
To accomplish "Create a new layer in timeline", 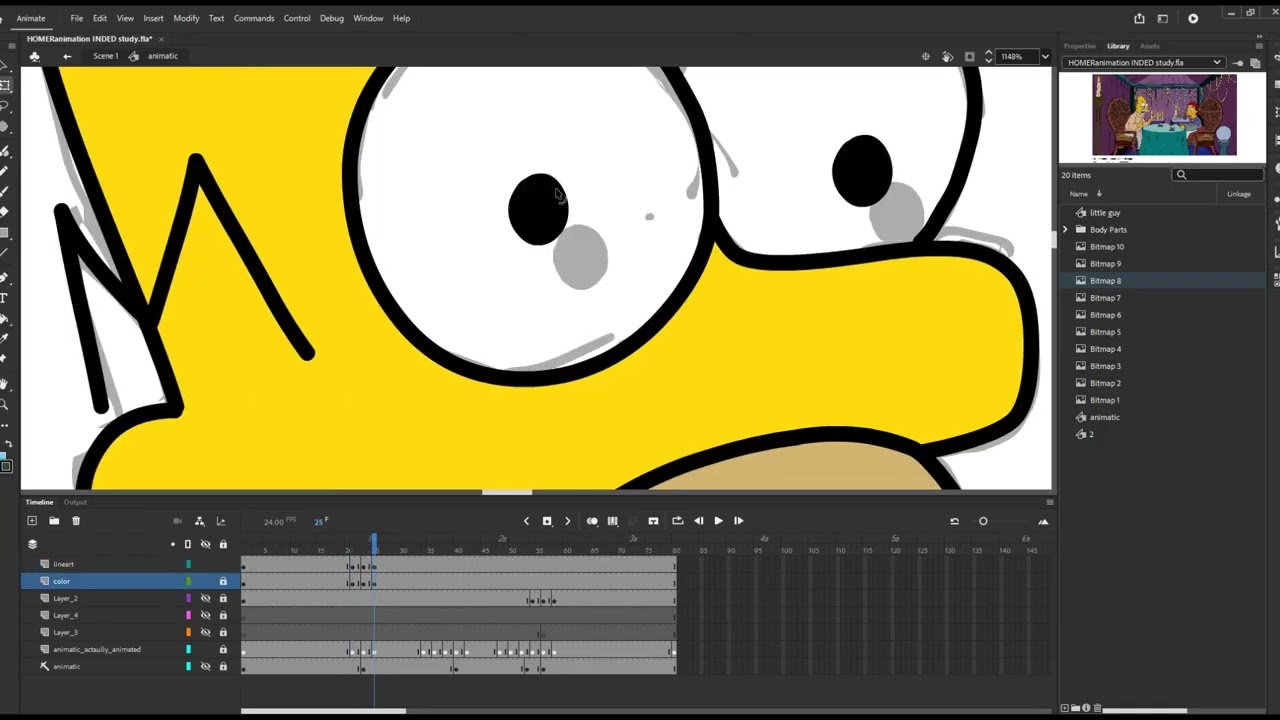I will pyautogui.click(x=32, y=521).
